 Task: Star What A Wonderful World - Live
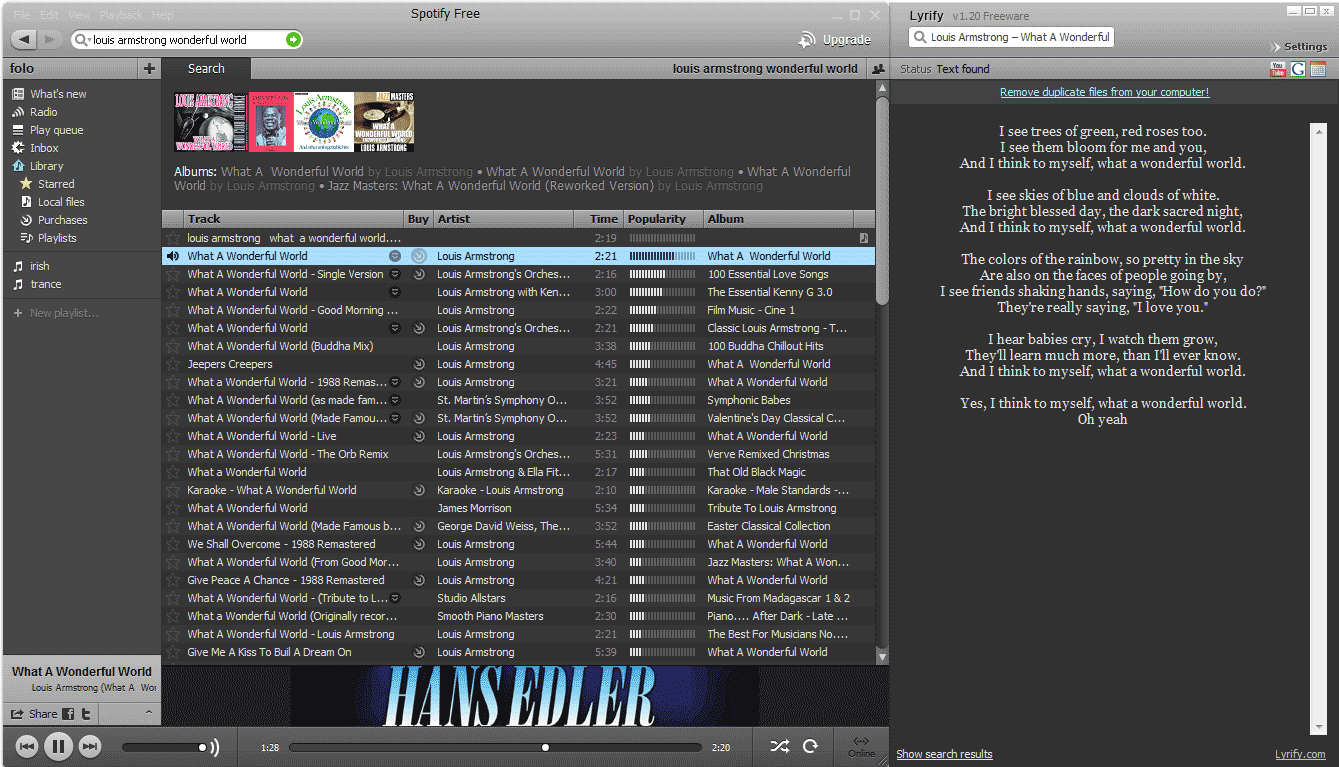(x=173, y=436)
